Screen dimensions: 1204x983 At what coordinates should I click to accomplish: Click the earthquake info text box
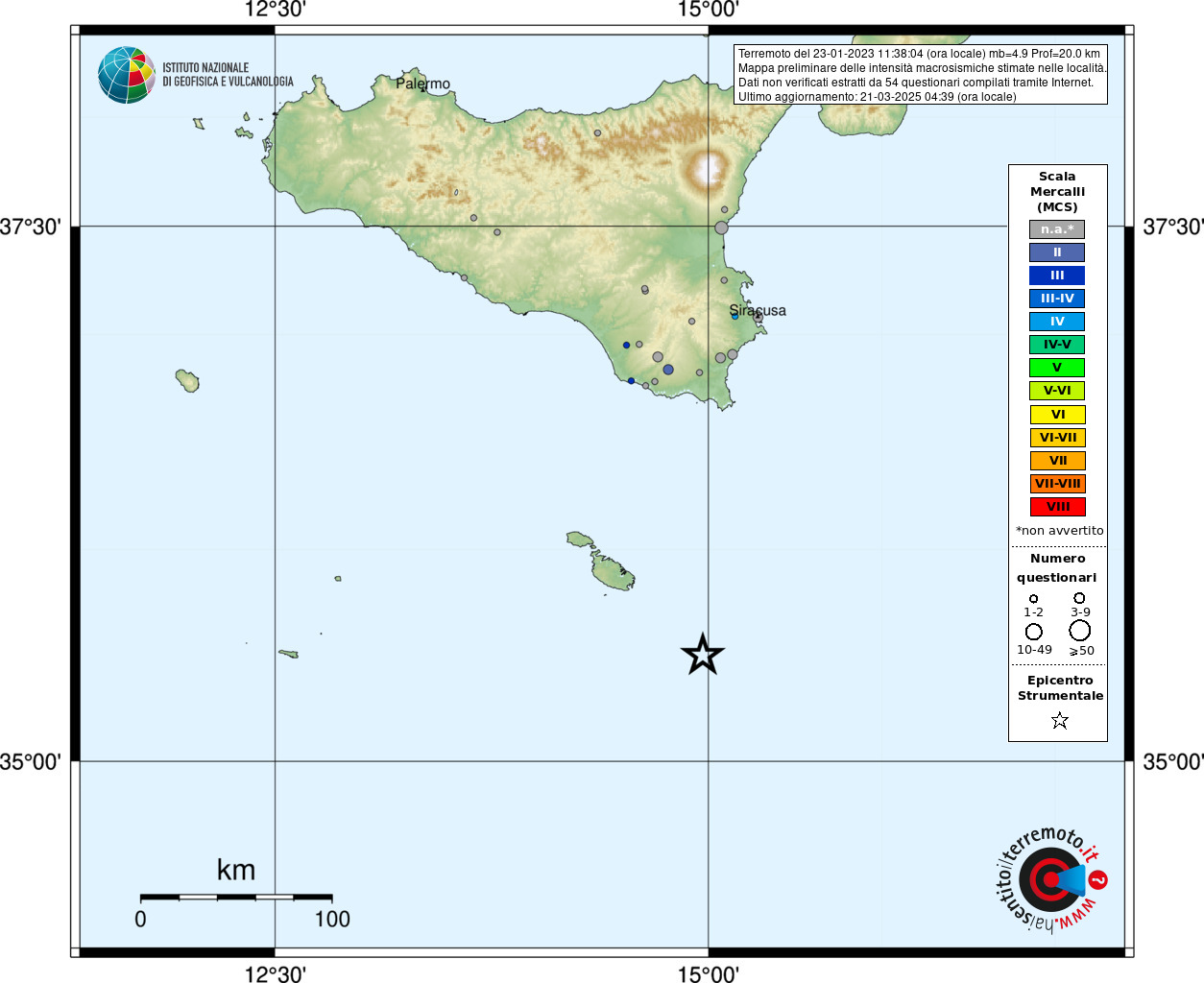(x=921, y=74)
